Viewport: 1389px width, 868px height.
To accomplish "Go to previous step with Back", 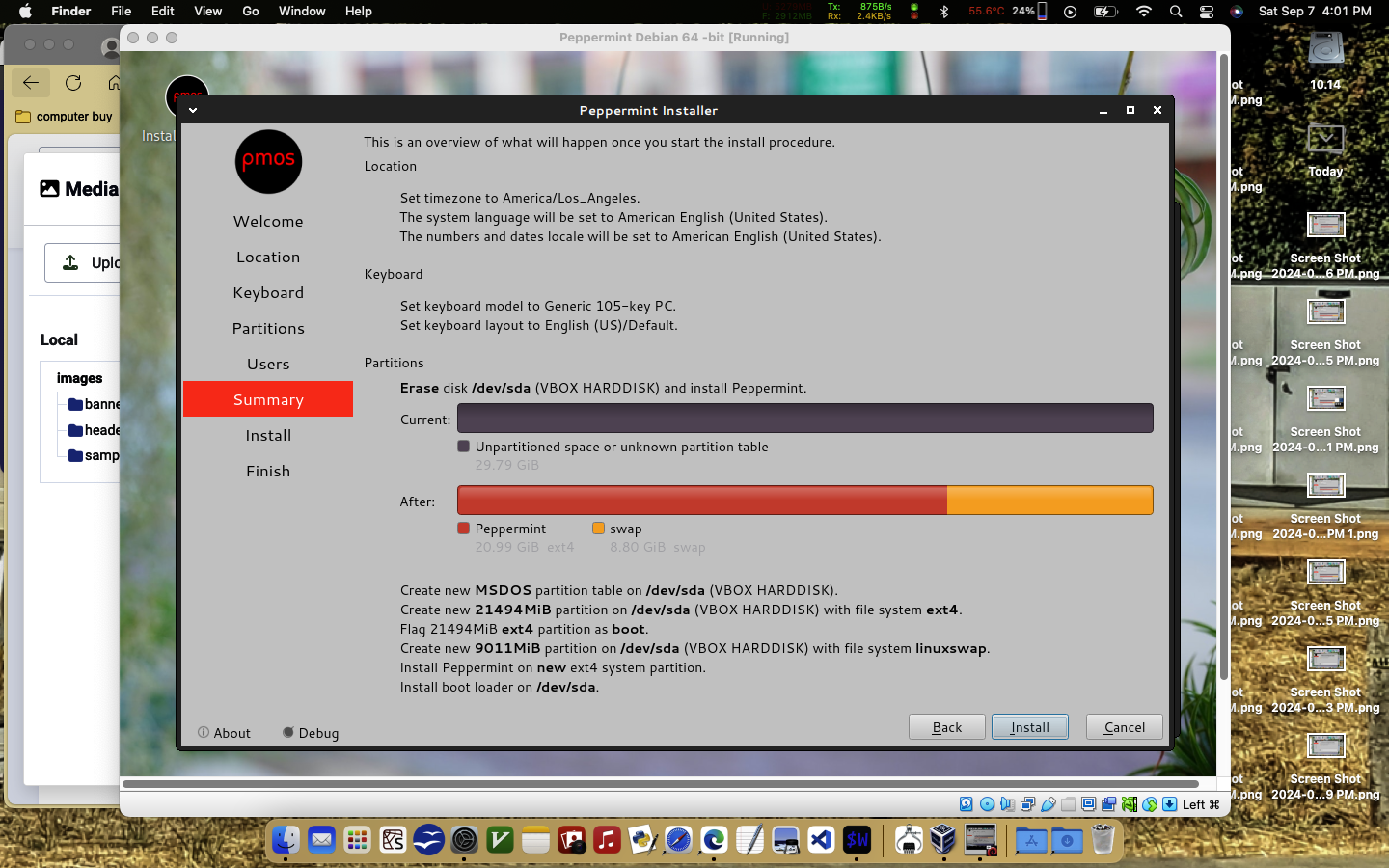I will click(946, 727).
